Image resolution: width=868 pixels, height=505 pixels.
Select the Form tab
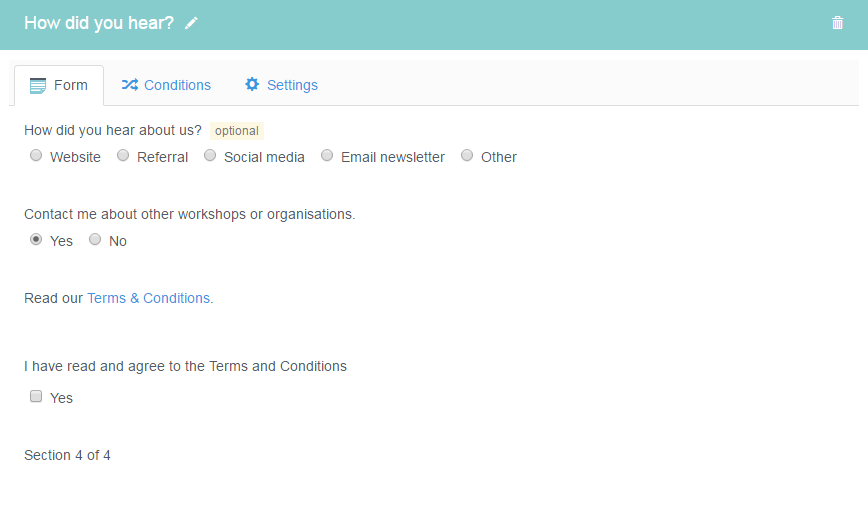coord(59,85)
